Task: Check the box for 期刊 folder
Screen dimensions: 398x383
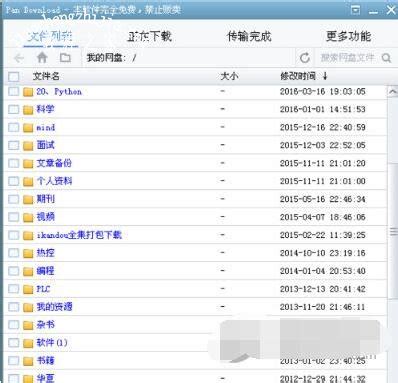Action: pos(14,199)
